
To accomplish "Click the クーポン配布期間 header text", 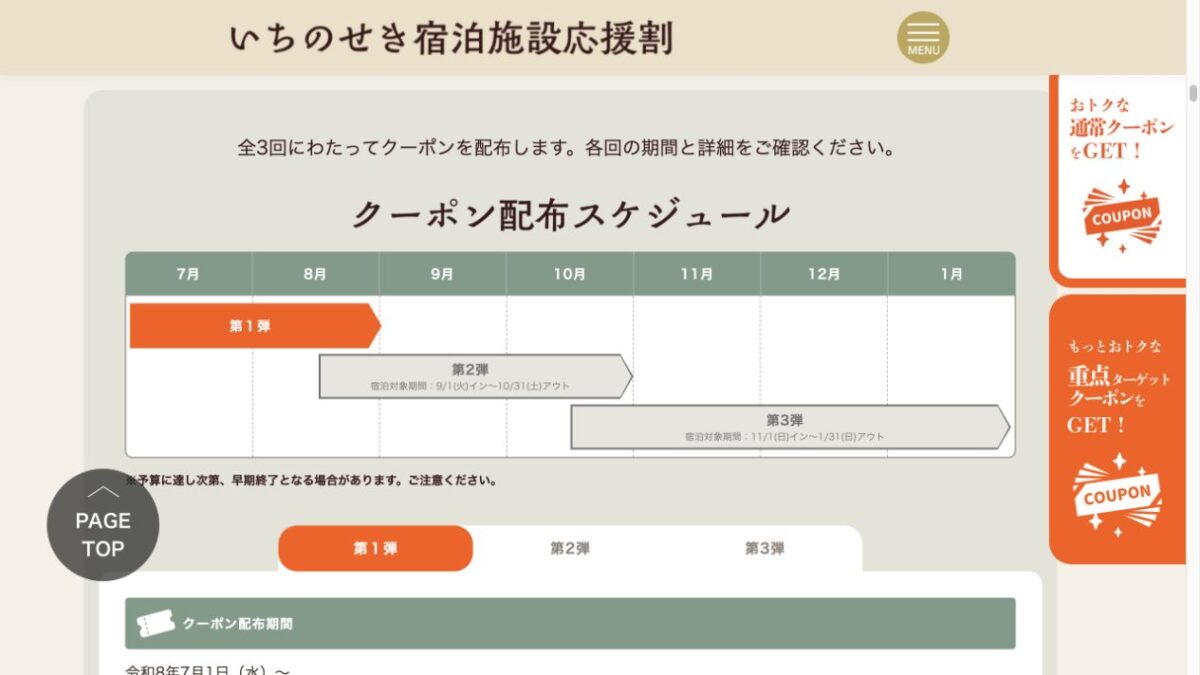I will coord(237,624).
